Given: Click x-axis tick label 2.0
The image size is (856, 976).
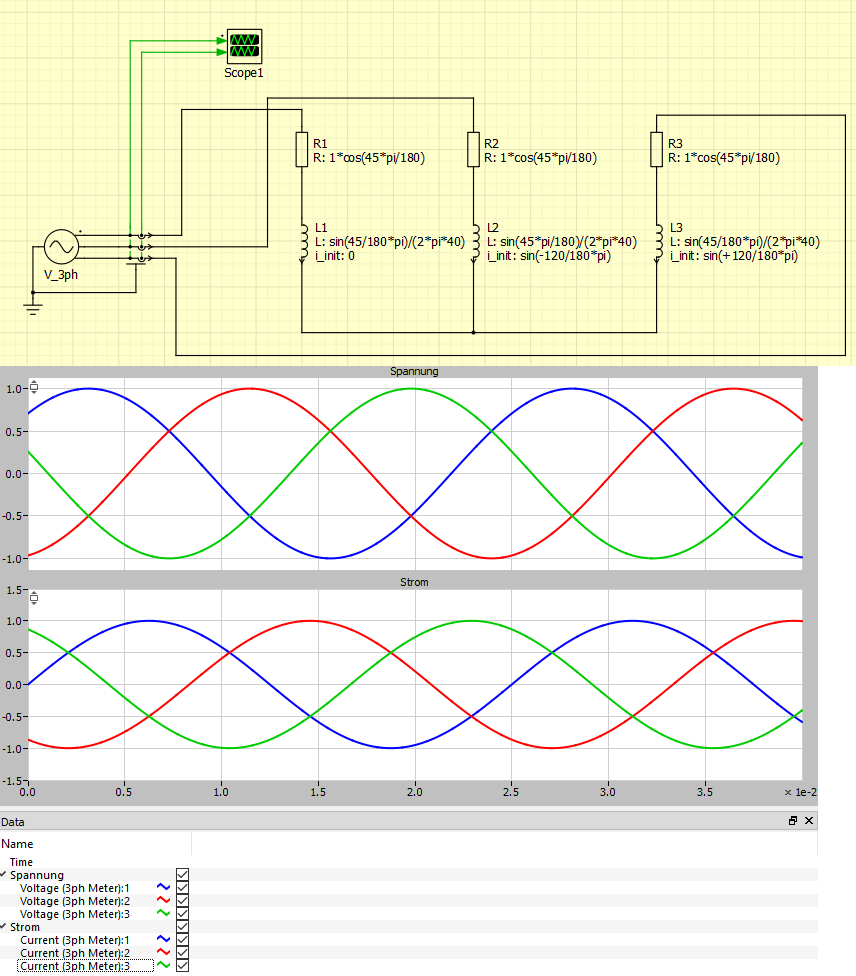Looking at the screenshot, I should coord(415,792).
